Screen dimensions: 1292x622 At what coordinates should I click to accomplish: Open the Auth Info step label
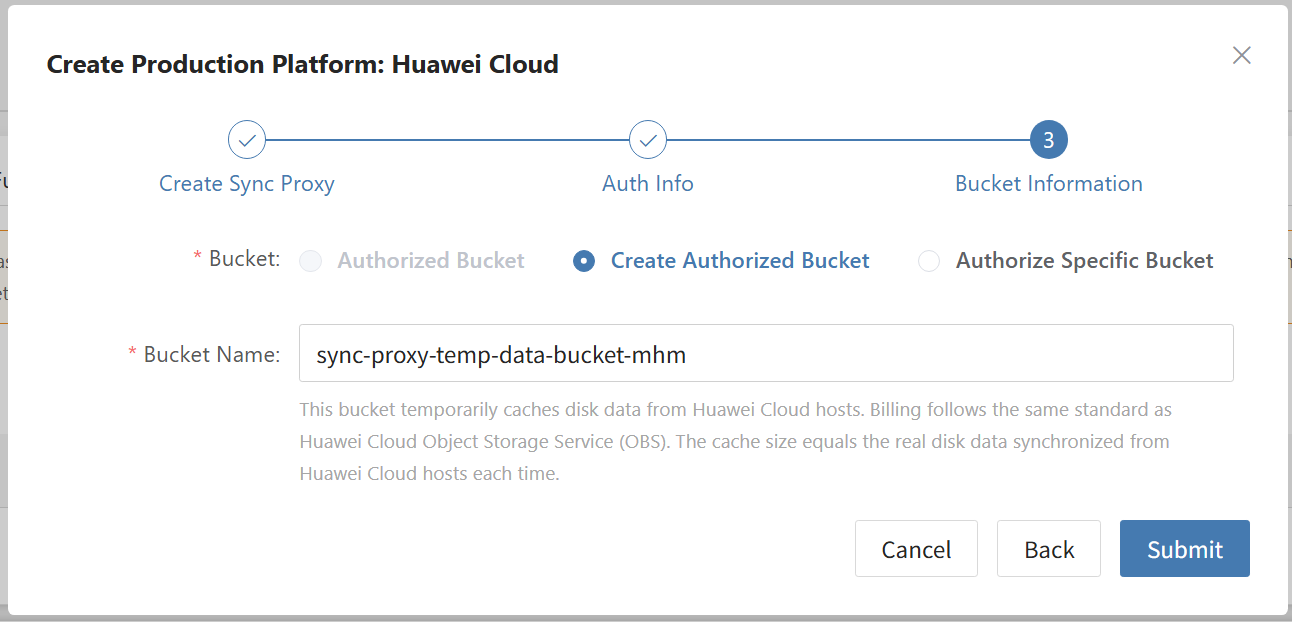point(648,184)
